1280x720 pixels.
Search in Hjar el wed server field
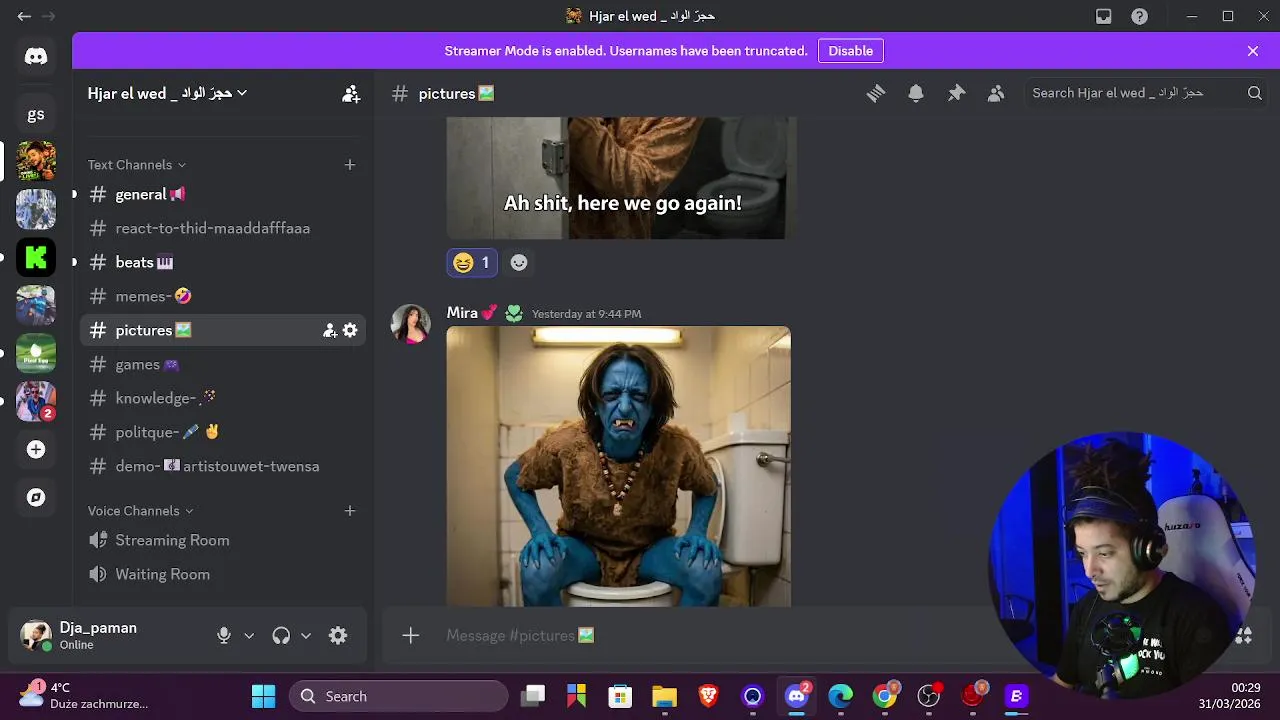[1146, 93]
